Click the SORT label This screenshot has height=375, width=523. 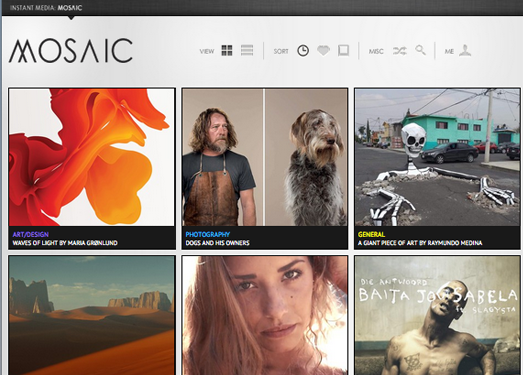[x=281, y=51]
